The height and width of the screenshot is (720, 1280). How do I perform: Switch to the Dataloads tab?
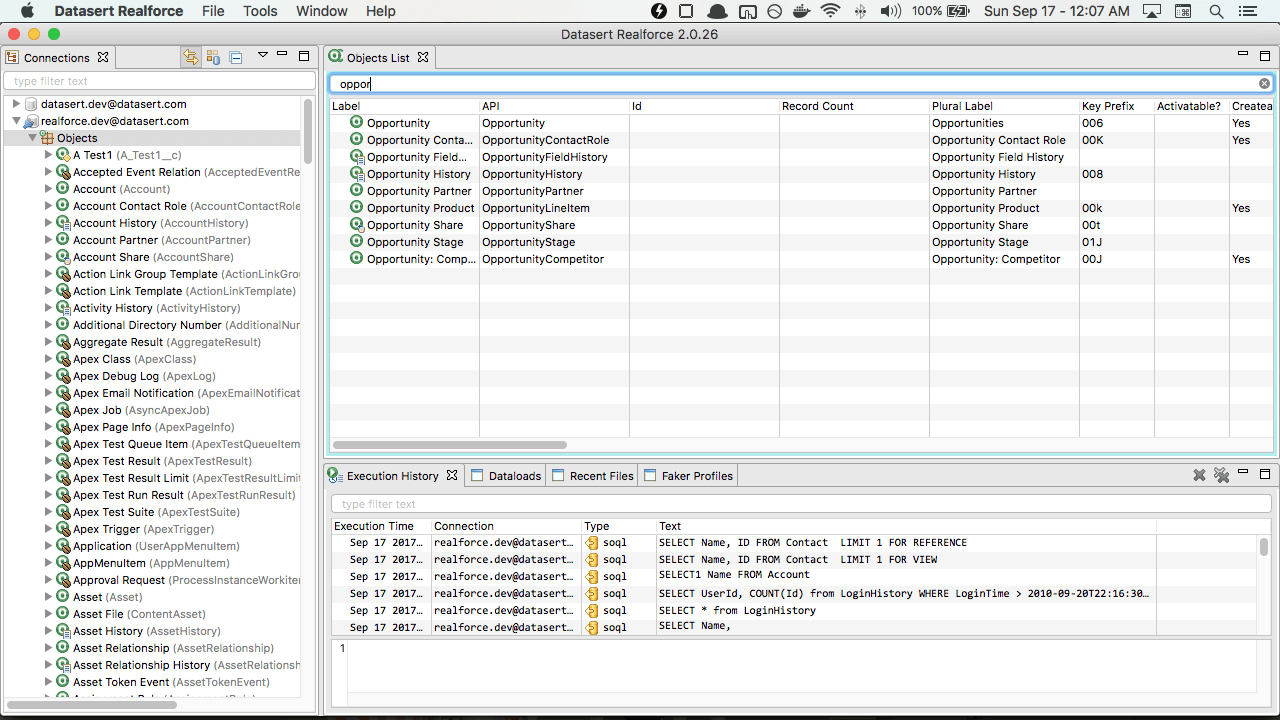[x=506, y=476]
